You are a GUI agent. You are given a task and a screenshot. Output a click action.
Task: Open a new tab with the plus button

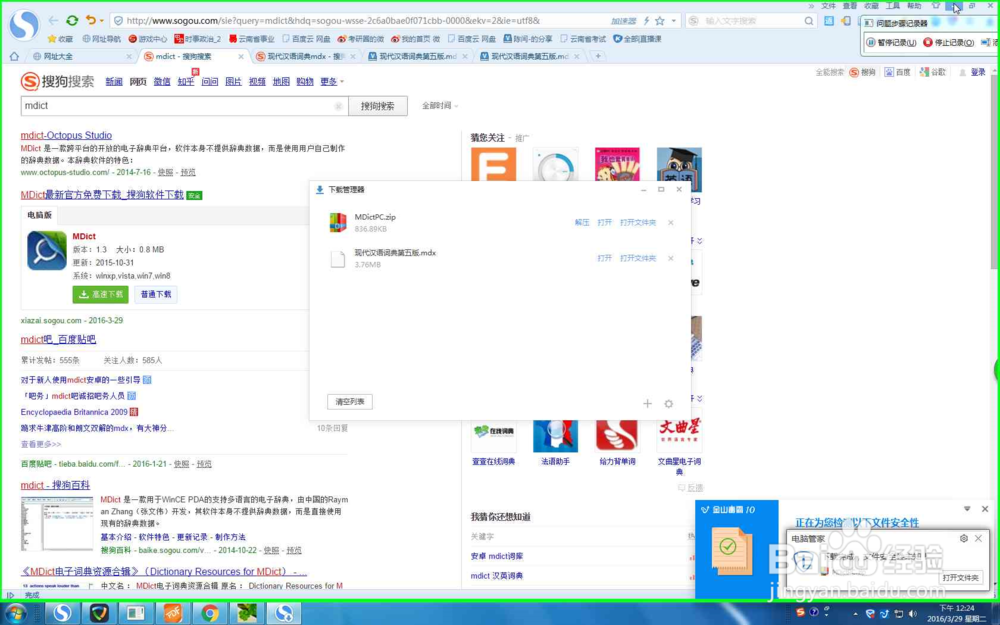(598, 56)
